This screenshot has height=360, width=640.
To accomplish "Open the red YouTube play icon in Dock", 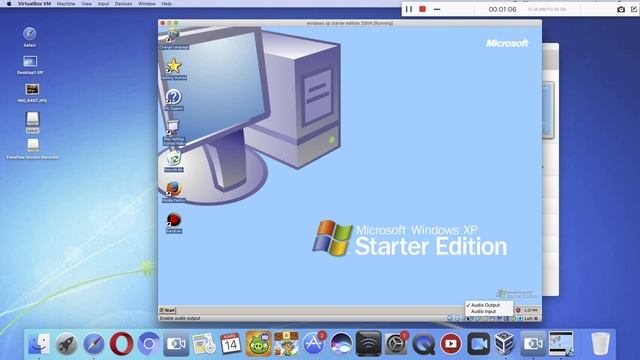I will (x=451, y=344).
